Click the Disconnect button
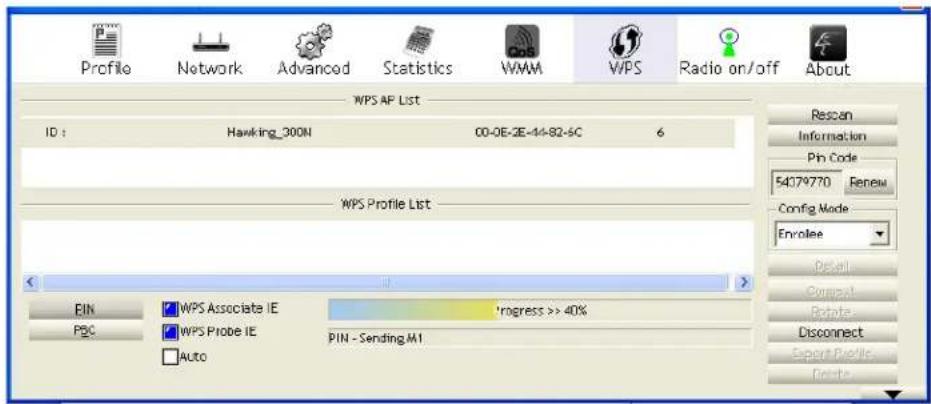 pos(832,332)
